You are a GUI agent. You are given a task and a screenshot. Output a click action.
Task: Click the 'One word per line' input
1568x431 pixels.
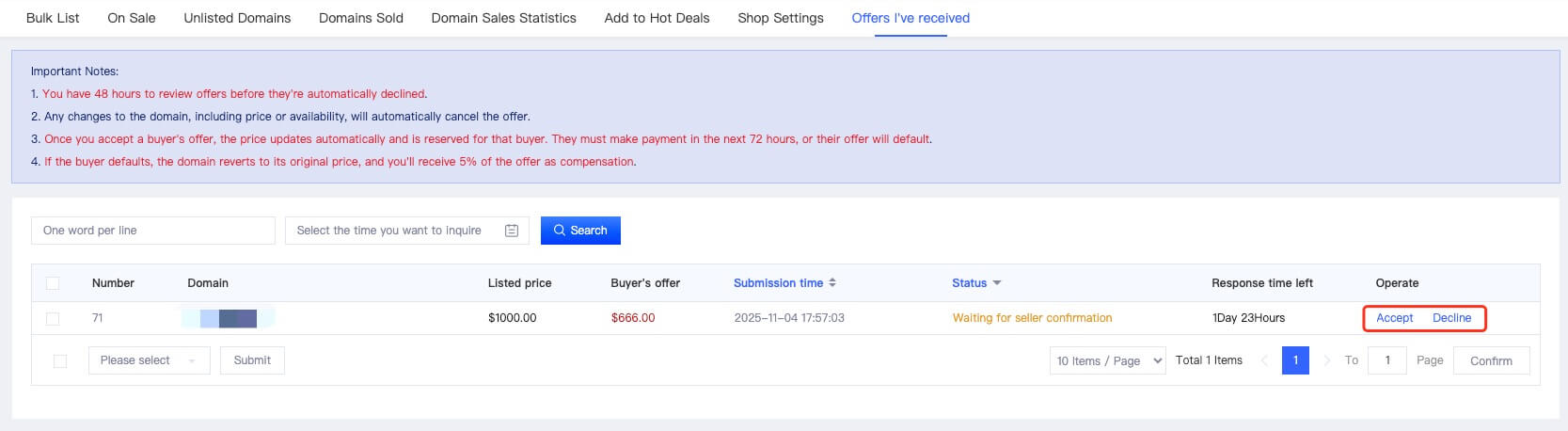click(153, 231)
